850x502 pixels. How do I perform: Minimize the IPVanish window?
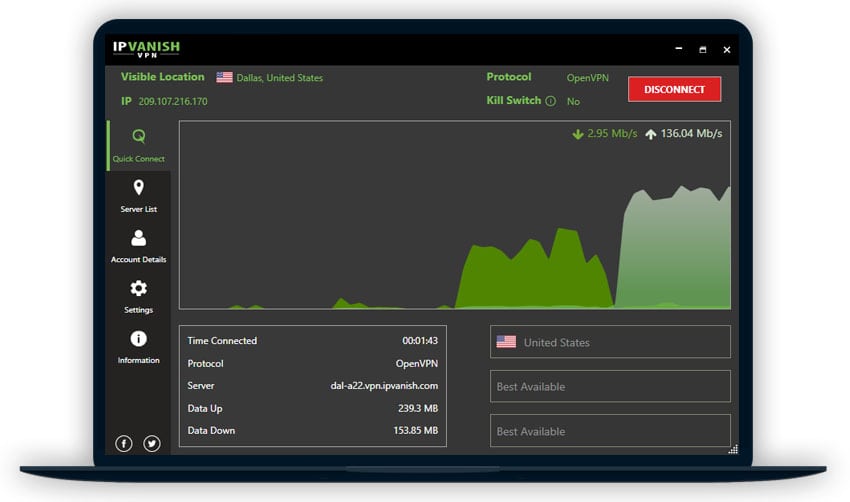click(x=679, y=49)
